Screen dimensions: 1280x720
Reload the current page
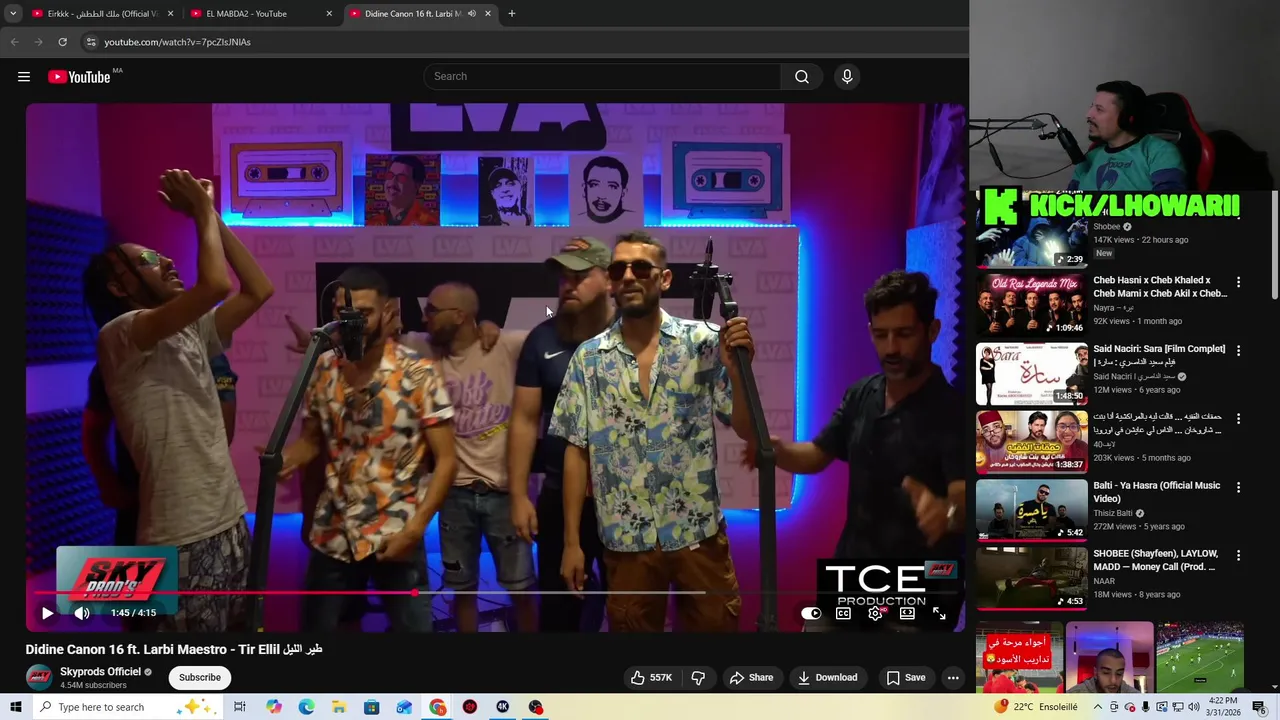[x=62, y=42]
